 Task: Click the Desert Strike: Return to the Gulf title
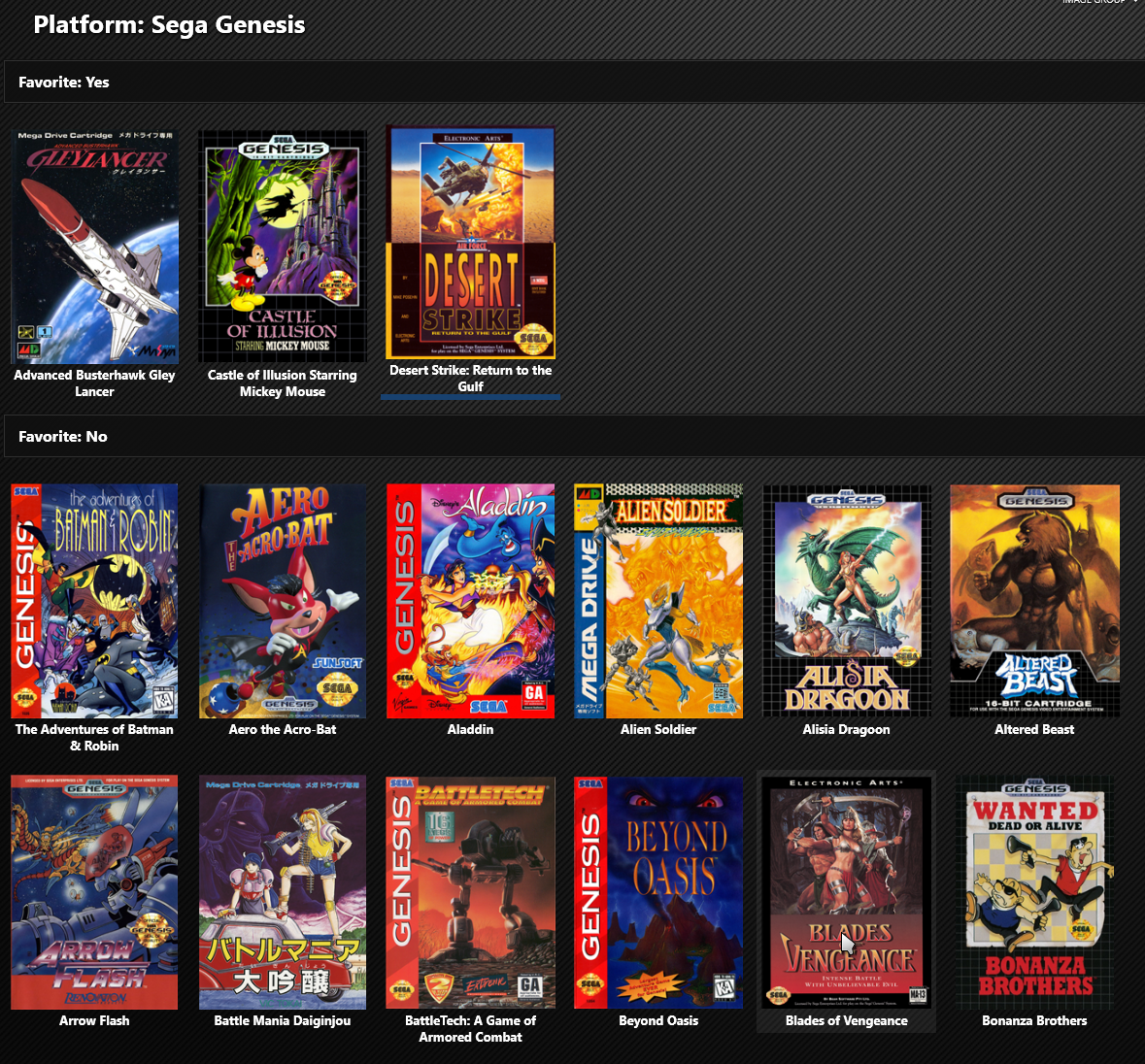[470, 378]
